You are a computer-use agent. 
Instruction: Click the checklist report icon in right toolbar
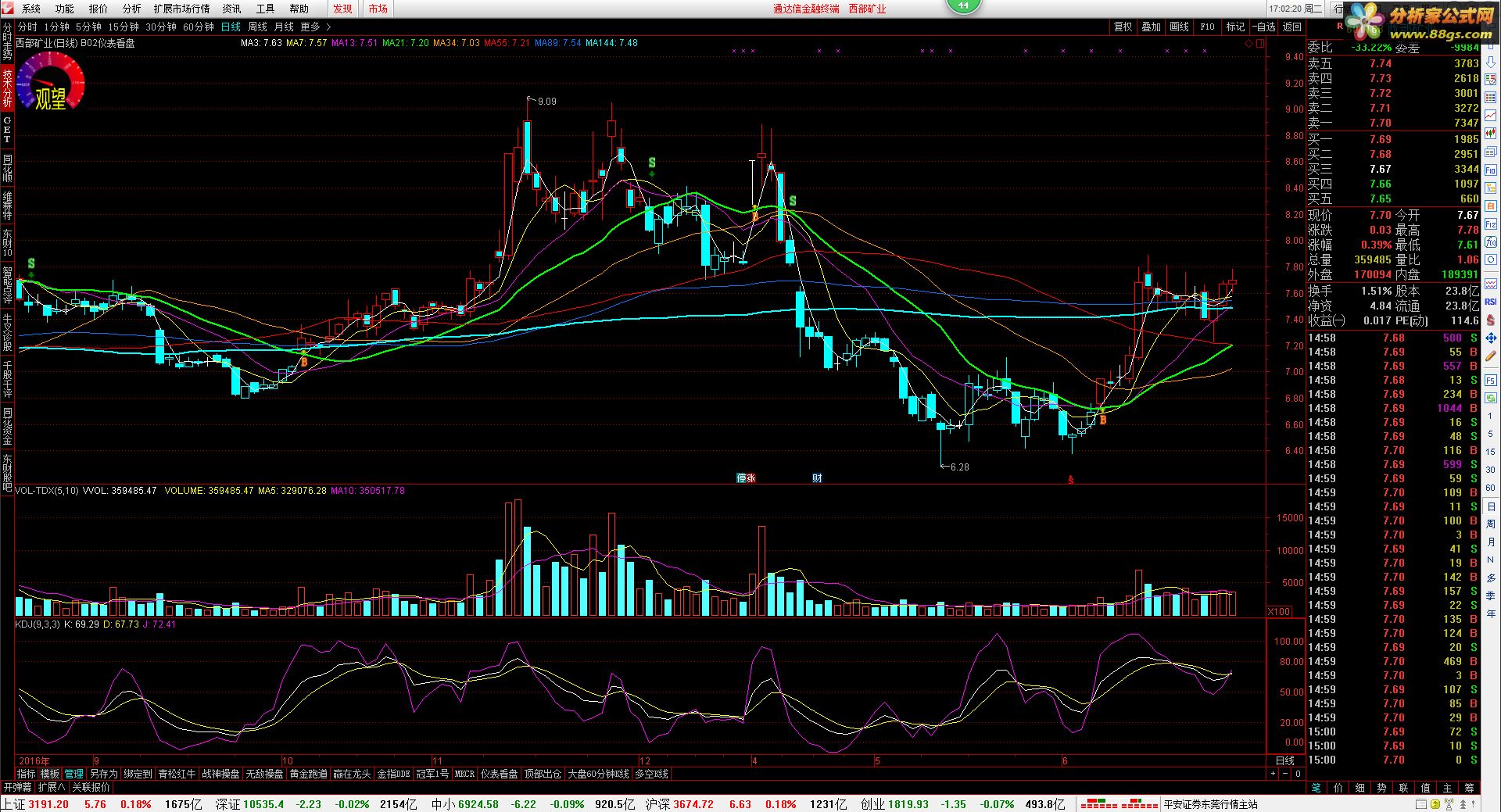coord(1491,79)
